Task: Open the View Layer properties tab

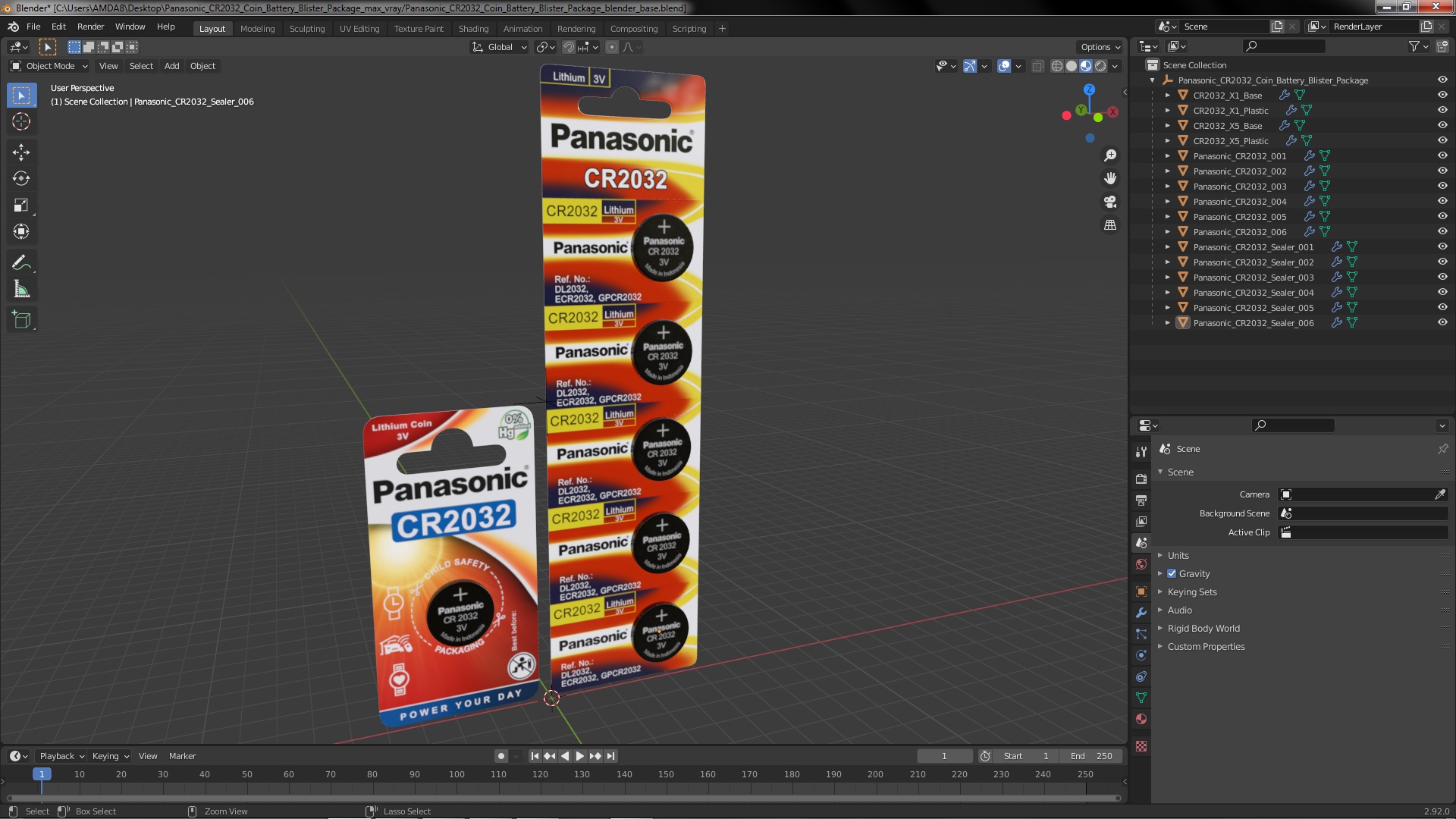Action: click(1141, 522)
